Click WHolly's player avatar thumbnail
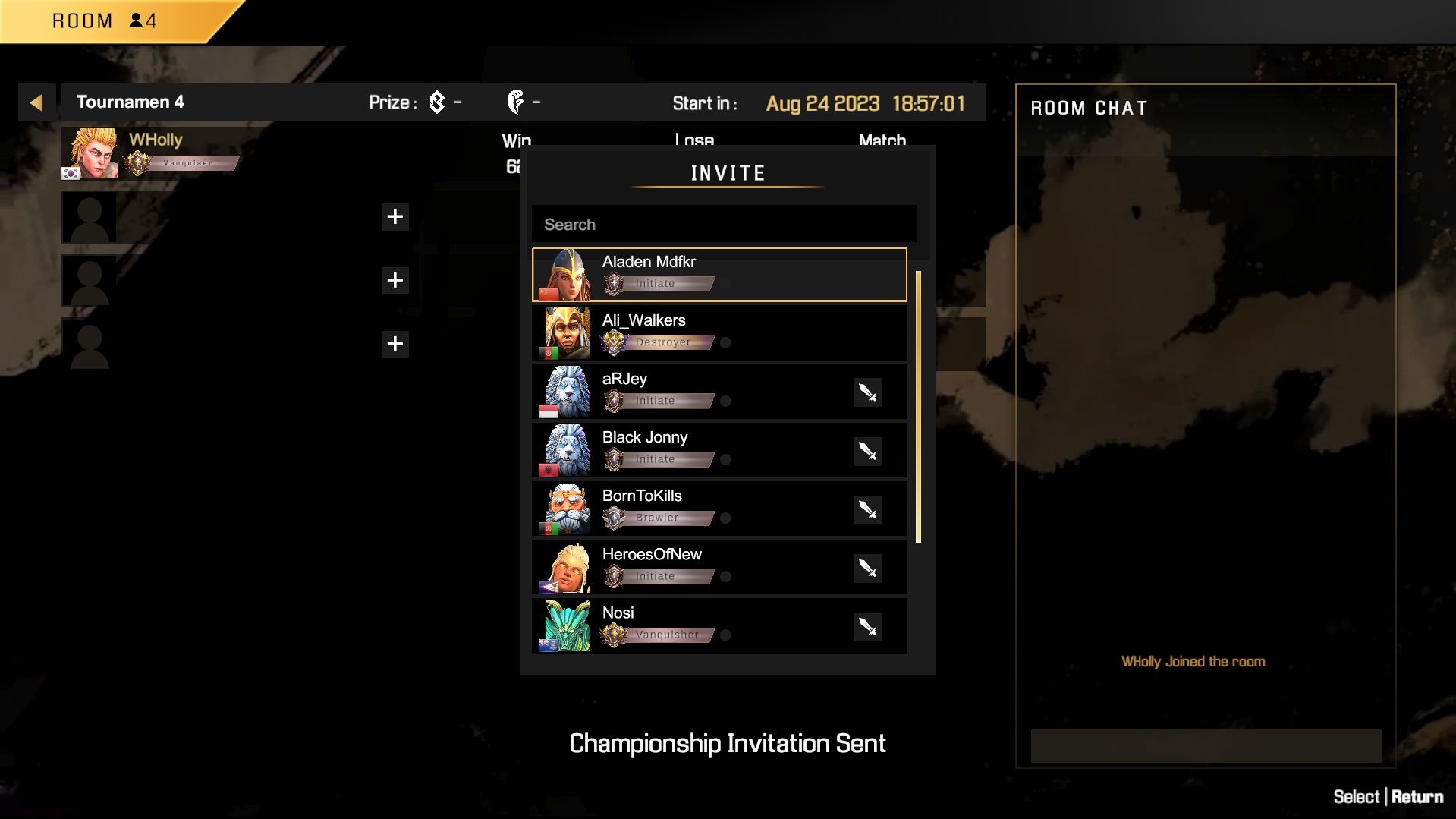 (90, 153)
